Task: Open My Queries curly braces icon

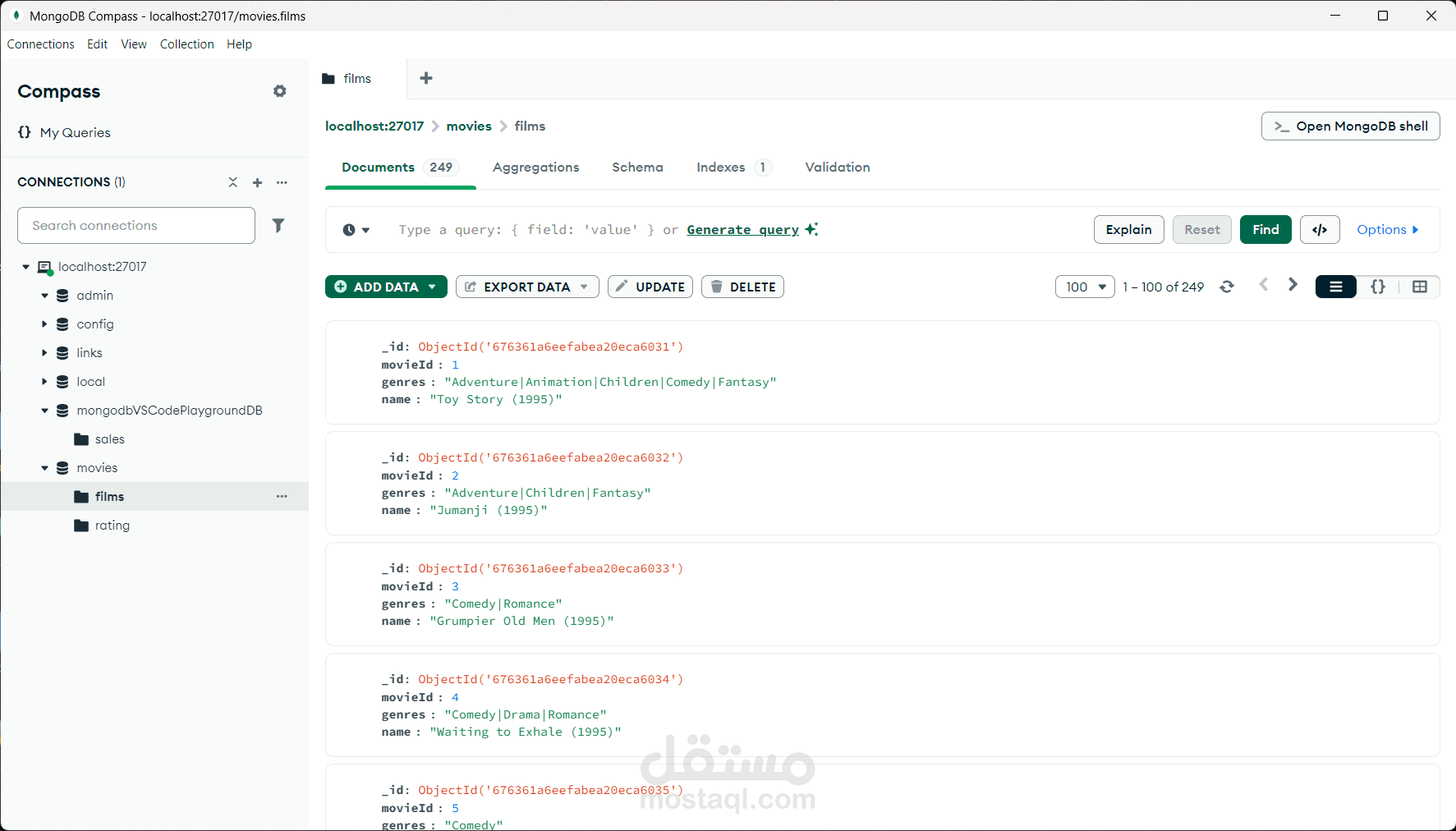Action: coord(25,132)
